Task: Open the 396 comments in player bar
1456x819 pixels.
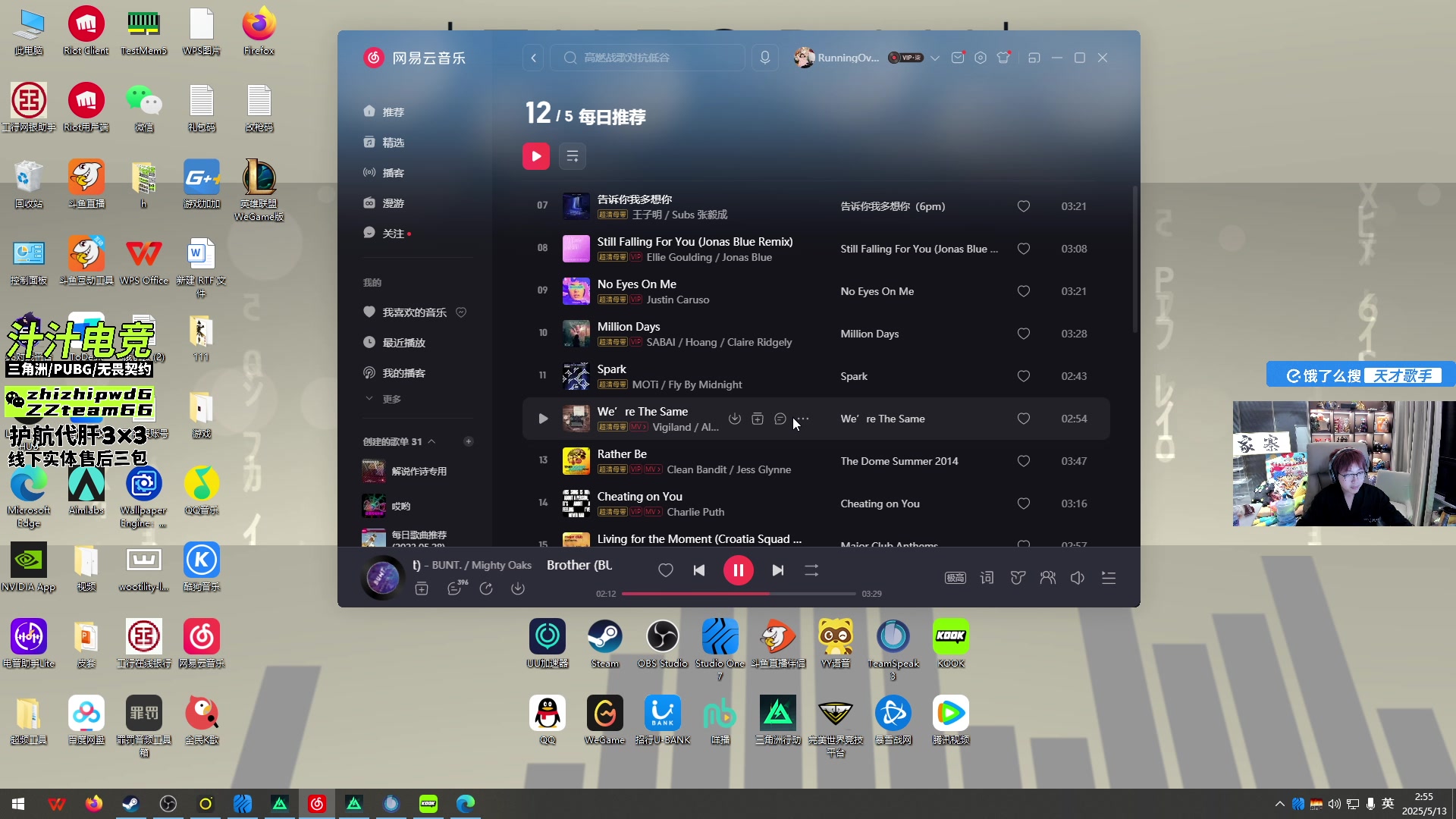Action: click(x=455, y=588)
